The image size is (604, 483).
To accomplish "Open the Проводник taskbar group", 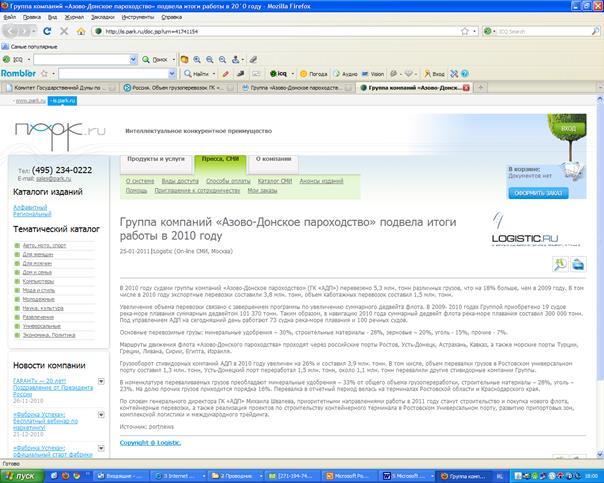I will click(x=235, y=476).
